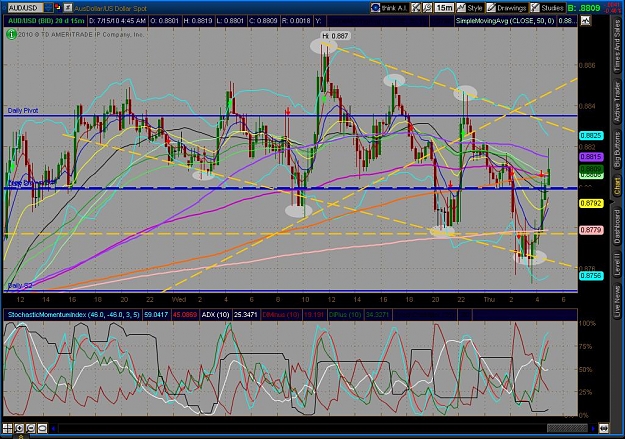Click the 59.0417 stochastic value
Screen dimensions: 625x439
(156, 315)
